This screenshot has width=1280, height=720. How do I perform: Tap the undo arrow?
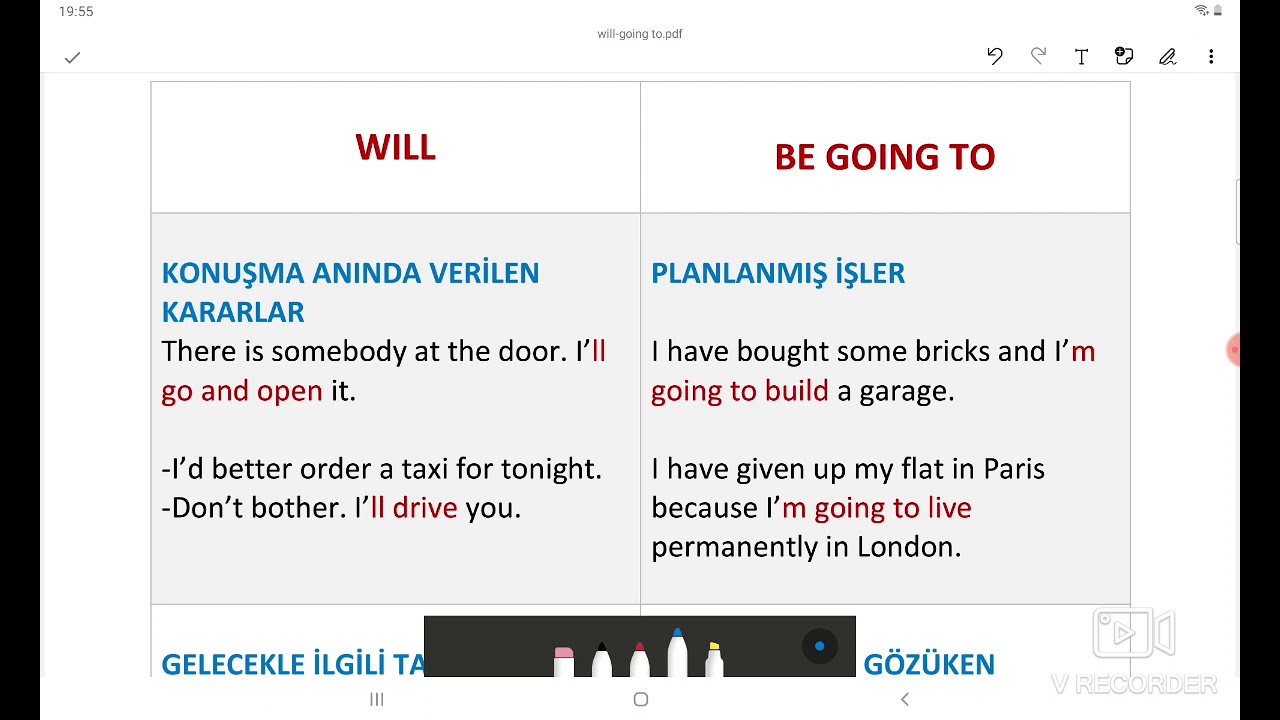994,57
